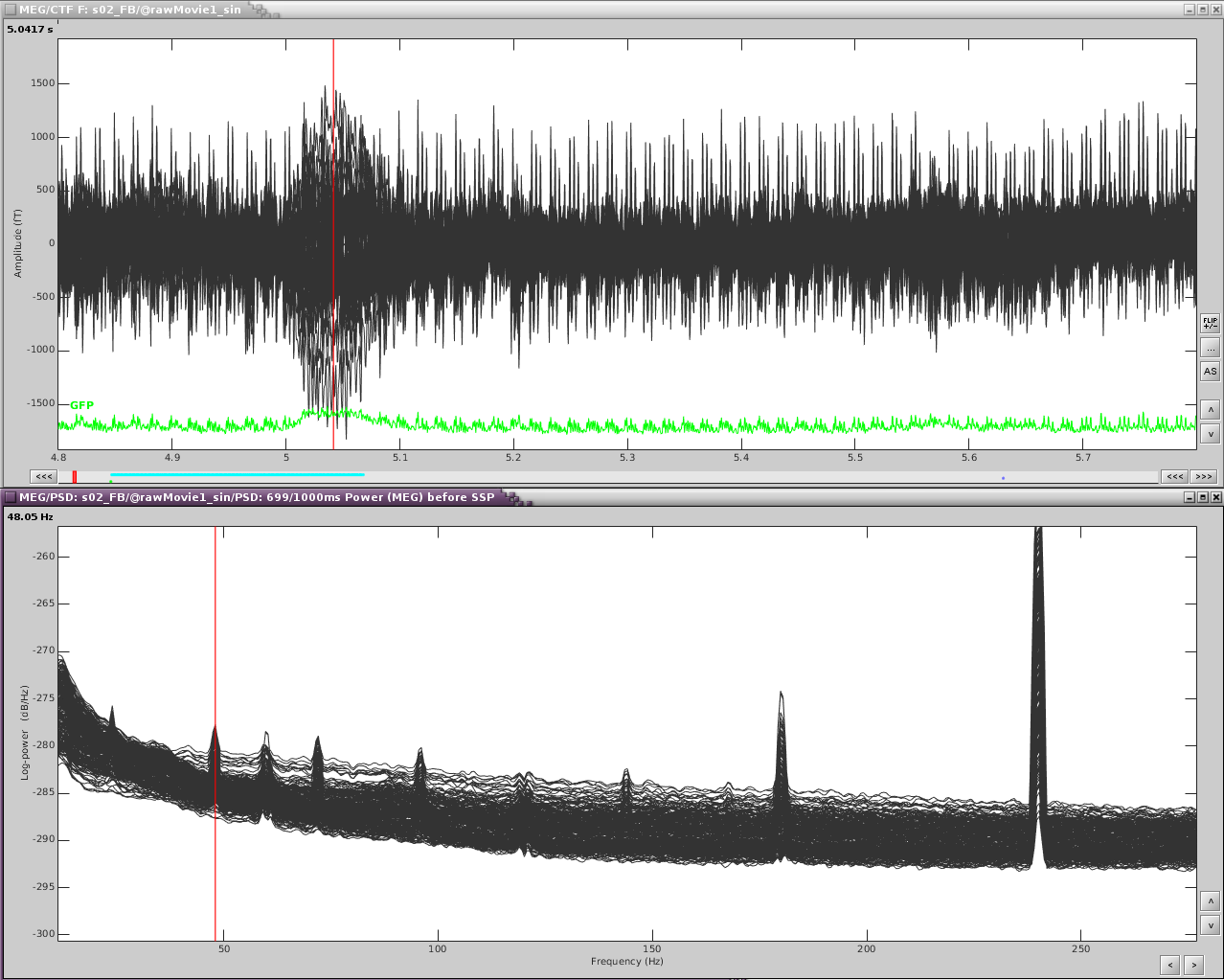Open window menu icon of MEG/PSD figure
Viewport: 1224px width, 980px height.
point(11,497)
